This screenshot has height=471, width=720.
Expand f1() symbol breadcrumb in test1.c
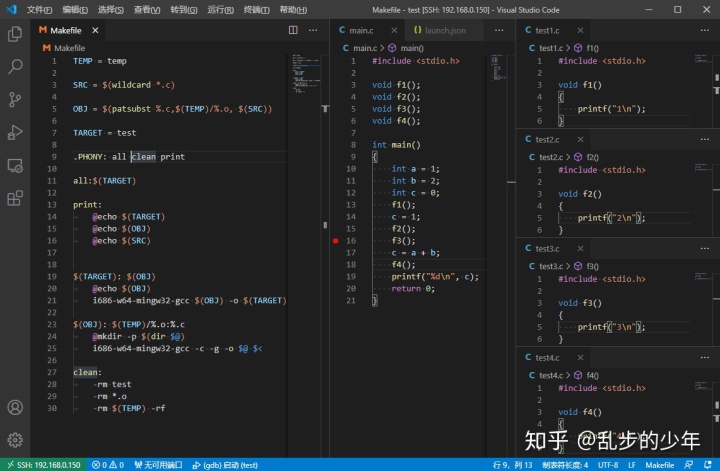pos(586,48)
